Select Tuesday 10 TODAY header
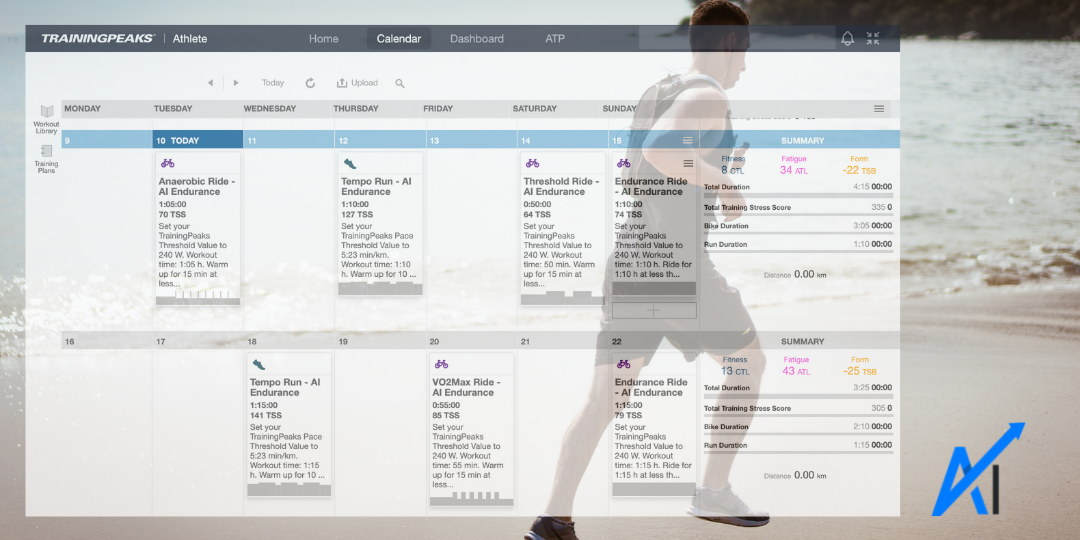The width and height of the screenshot is (1080, 540). [x=198, y=140]
